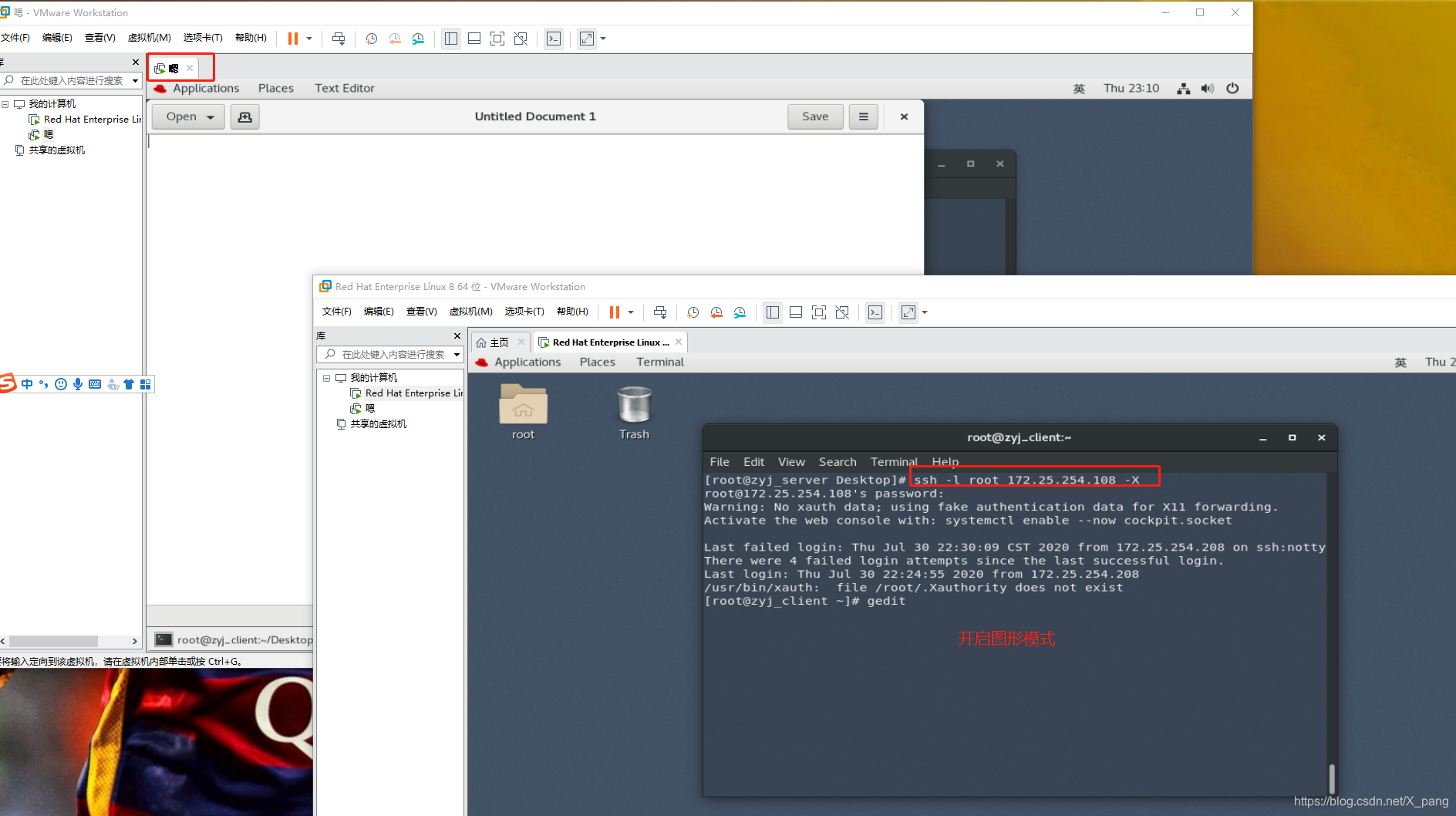Click stretch guest icon in back VMware toolbar
This screenshot has width=1456, height=816.
pos(587,39)
